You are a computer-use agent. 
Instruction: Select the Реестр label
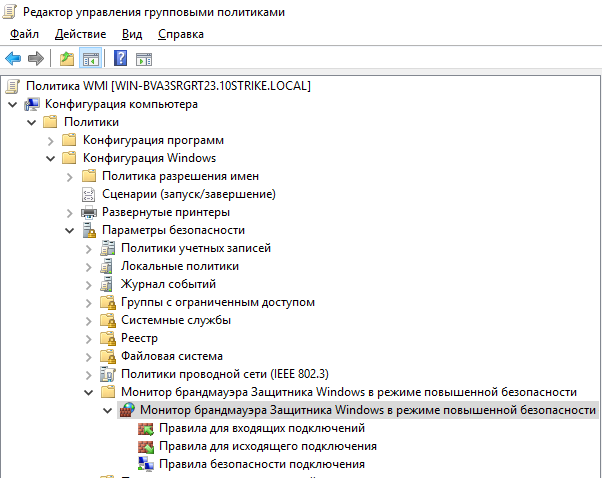pos(139,338)
